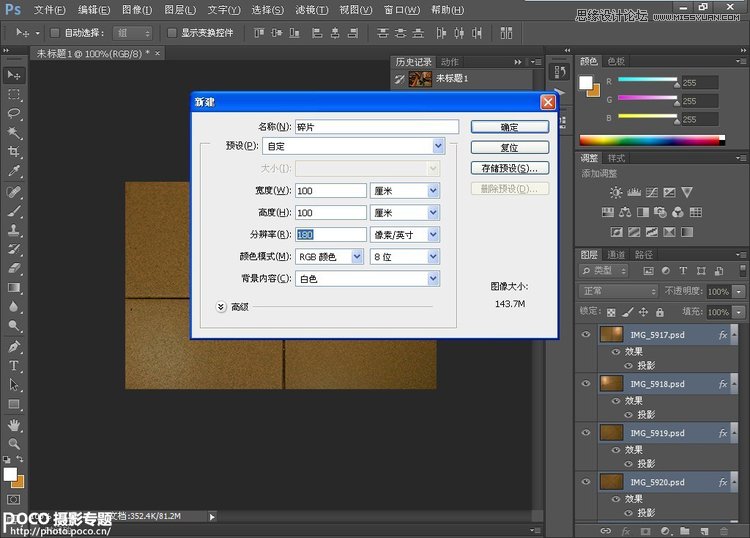The width and height of the screenshot is (750, 538).
Task: Click the 复位 button
Action: coord(509,147)
